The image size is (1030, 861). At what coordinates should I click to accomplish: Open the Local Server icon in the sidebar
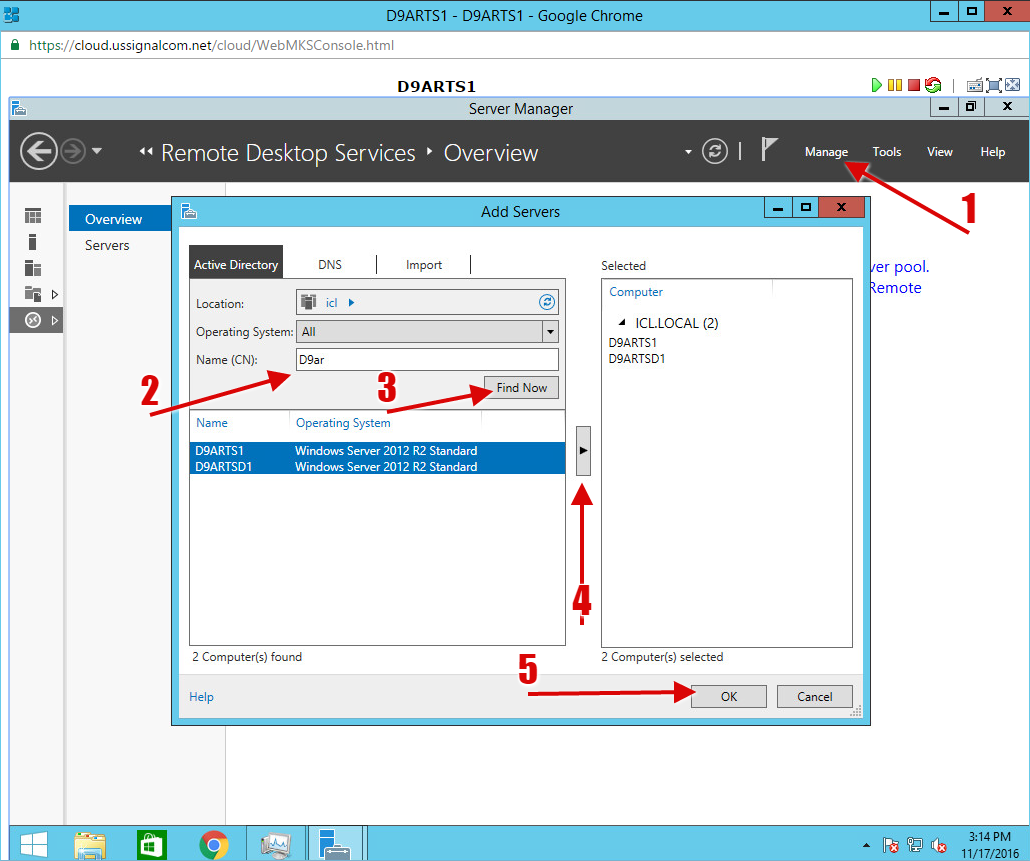pyautogui.click(x=32, y=242)
